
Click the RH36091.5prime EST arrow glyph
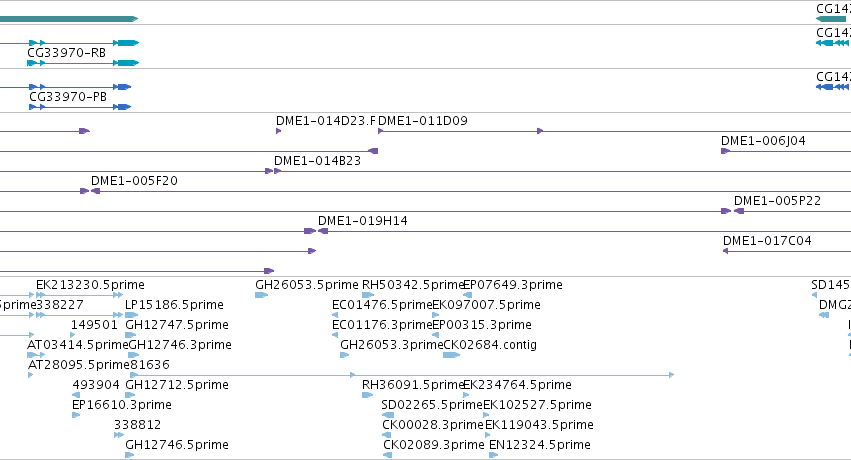point(367,395)
